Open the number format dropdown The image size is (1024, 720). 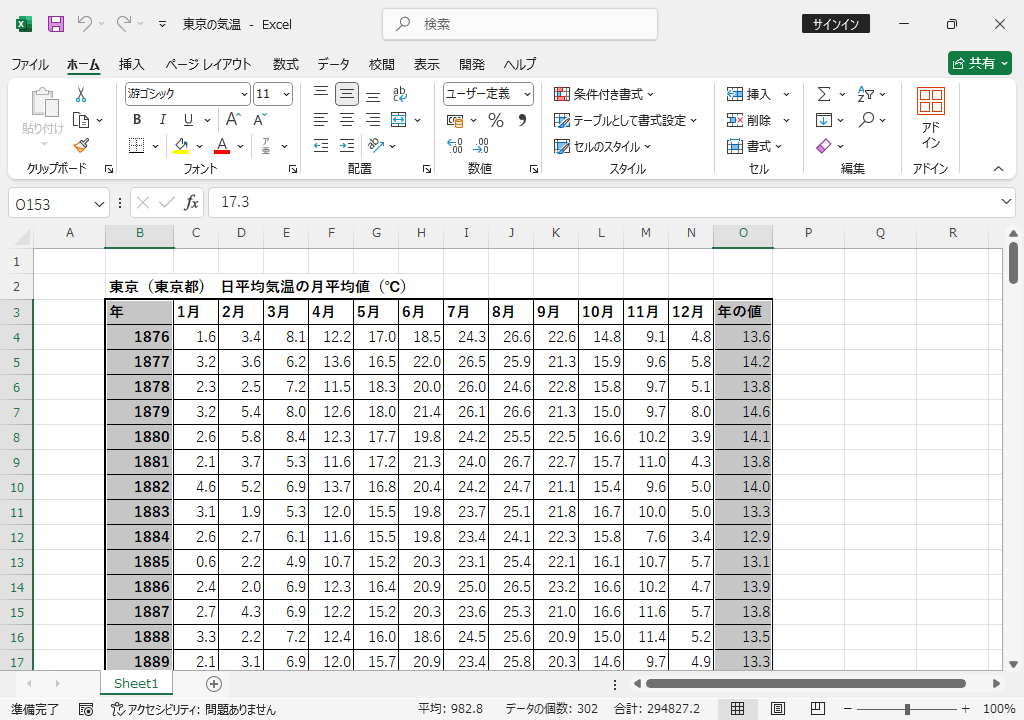coord(527,94)
